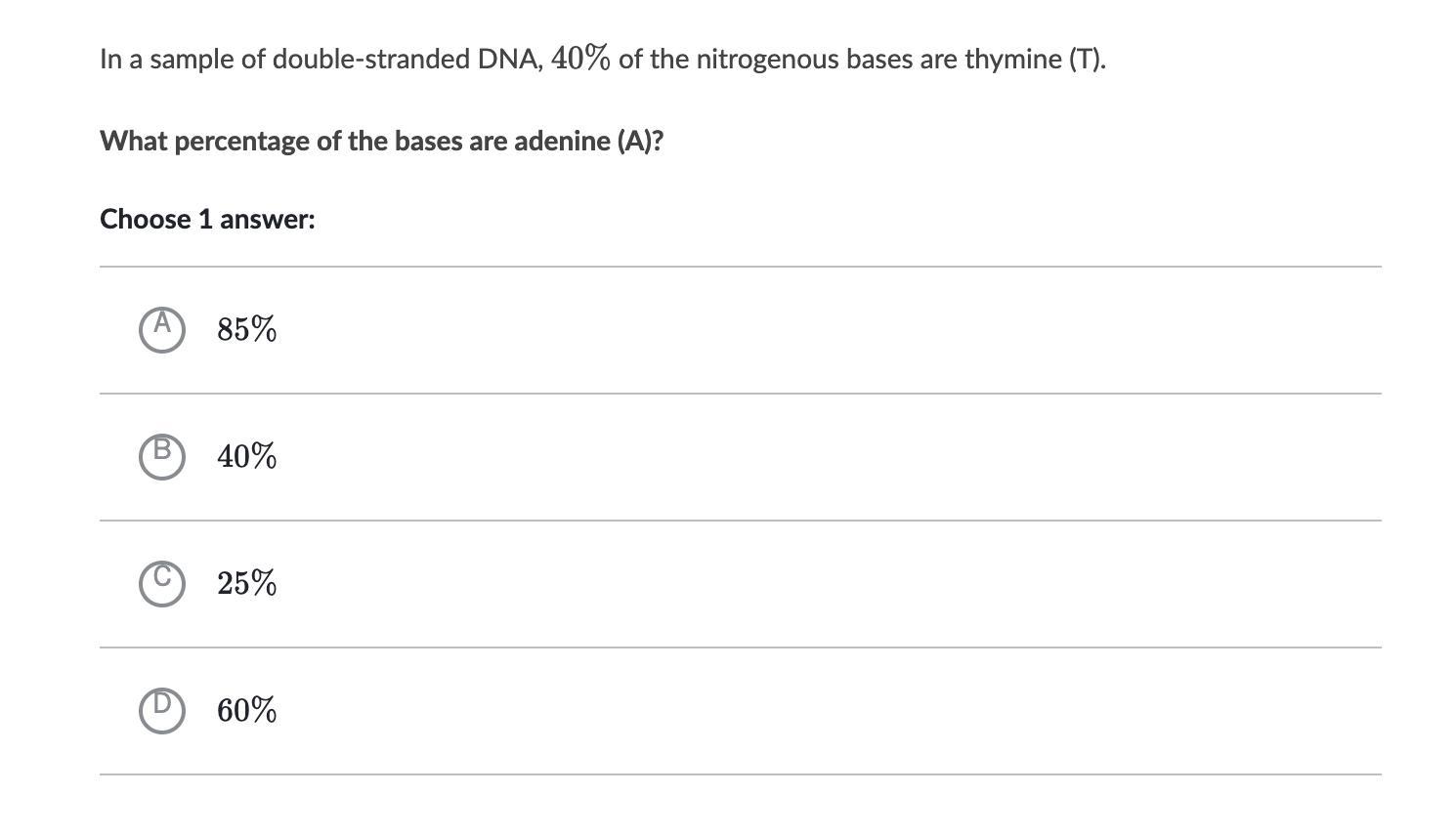Click the 40% value in the question sentence
The height and width of the screenshot is (836, 1456).
coord(581,59)
